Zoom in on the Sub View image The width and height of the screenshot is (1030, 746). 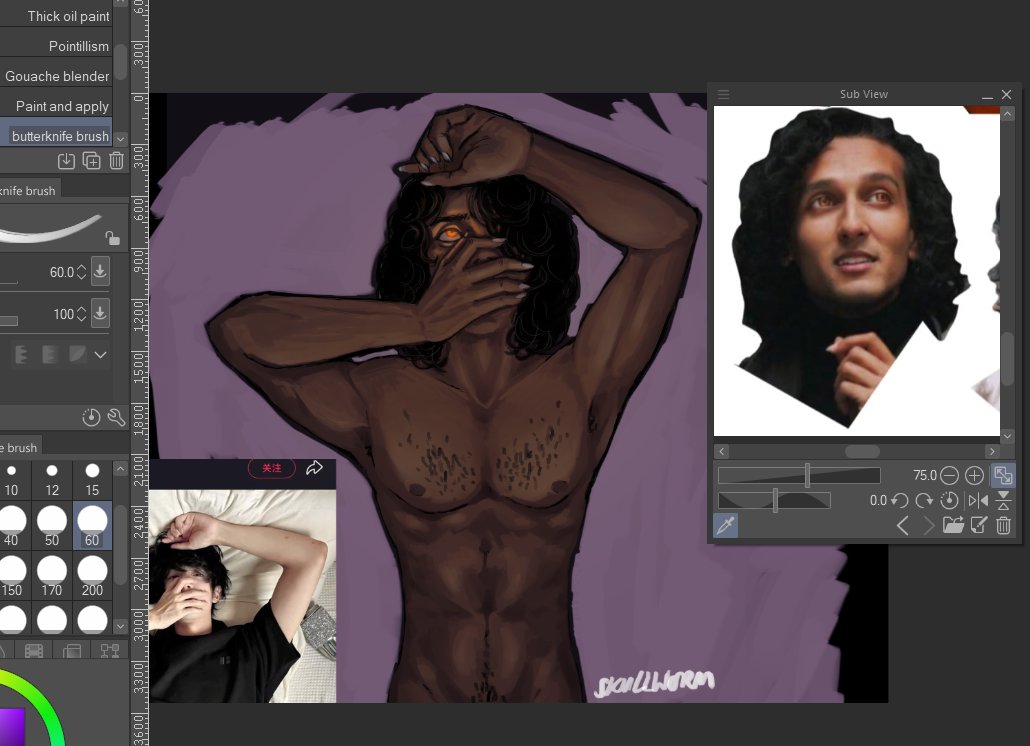pos(974,475)
